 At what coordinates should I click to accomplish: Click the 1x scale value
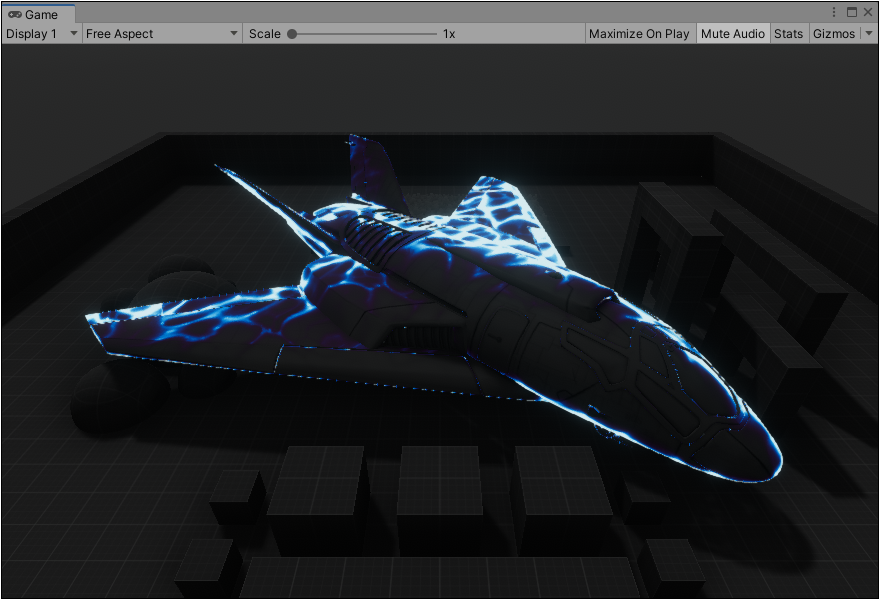click(x=449, y=34)
